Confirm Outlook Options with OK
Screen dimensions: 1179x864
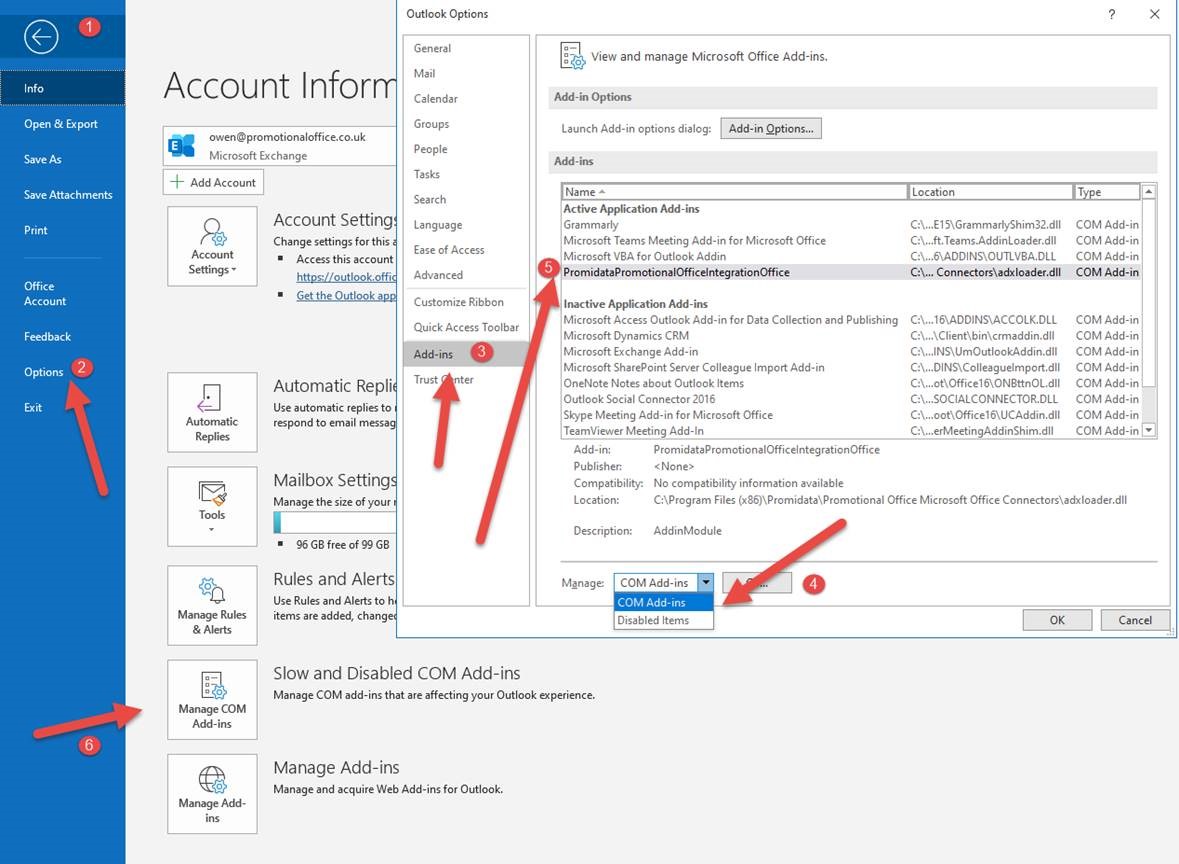(x=1057, y=620)
